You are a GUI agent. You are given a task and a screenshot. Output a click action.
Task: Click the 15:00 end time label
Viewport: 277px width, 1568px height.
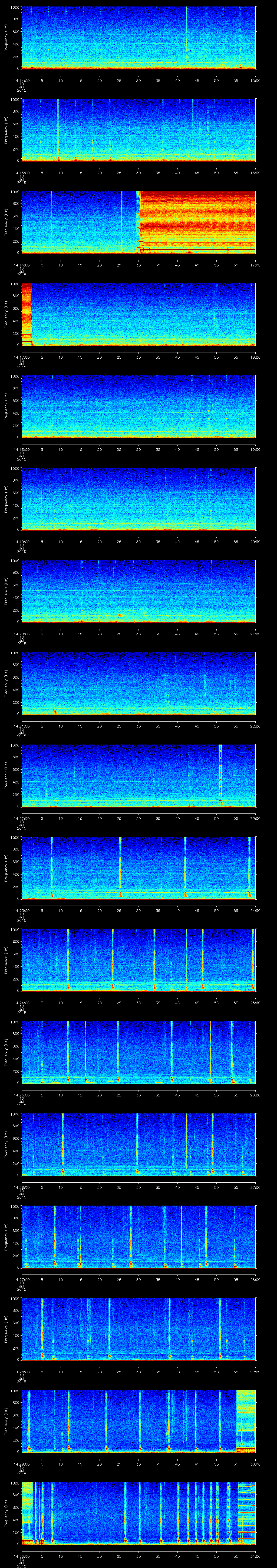click(x=255, y=80)
